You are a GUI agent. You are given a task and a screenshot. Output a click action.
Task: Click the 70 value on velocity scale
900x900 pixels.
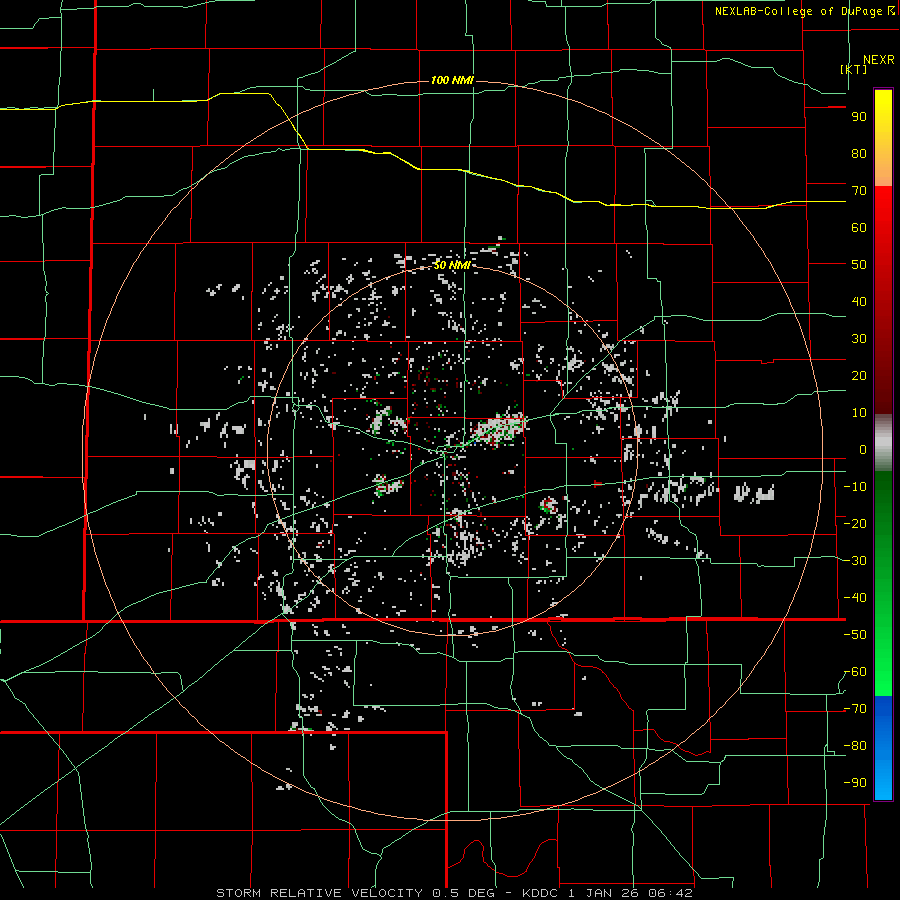(x=859, y=191)
